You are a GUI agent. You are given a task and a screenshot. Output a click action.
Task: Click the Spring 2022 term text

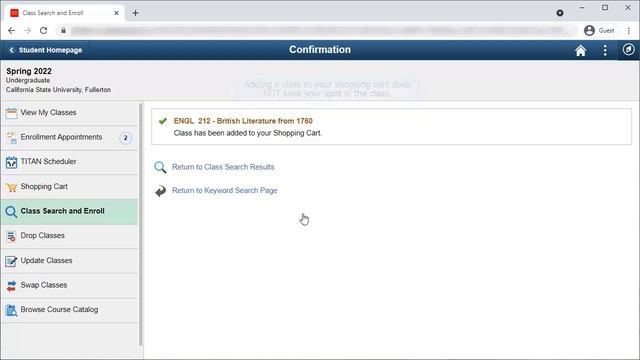point(29,71)
